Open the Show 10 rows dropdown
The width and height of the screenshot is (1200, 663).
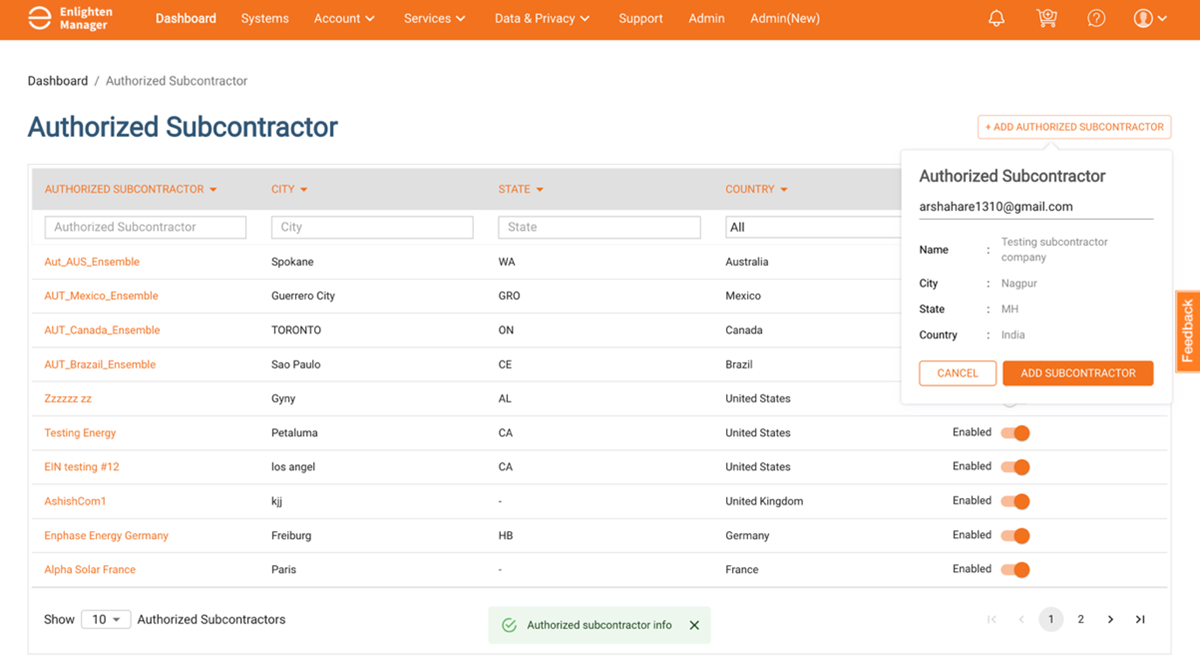click(x=106, y=620)
